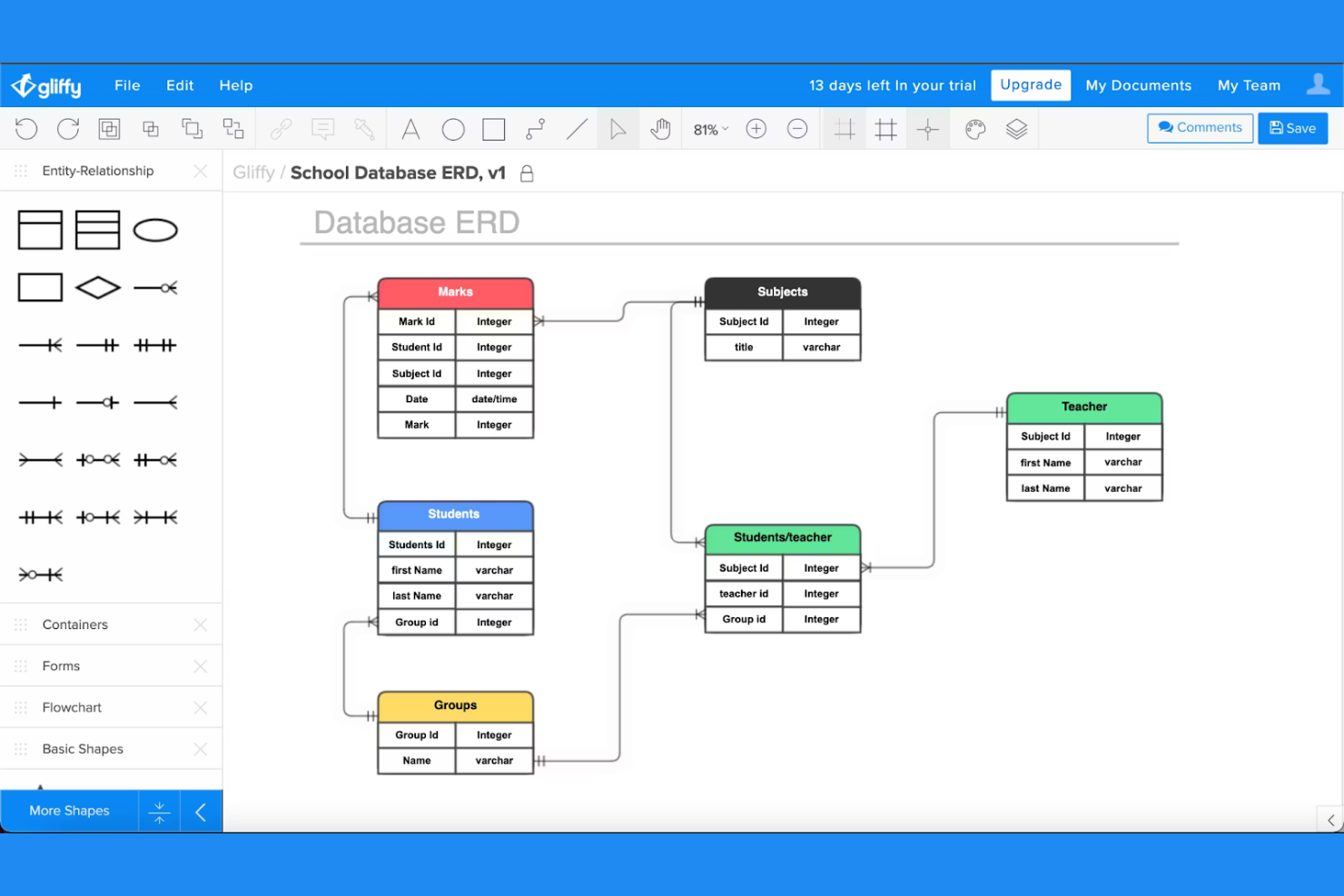
Task: Select the Text tool
Action: [410, 128]
